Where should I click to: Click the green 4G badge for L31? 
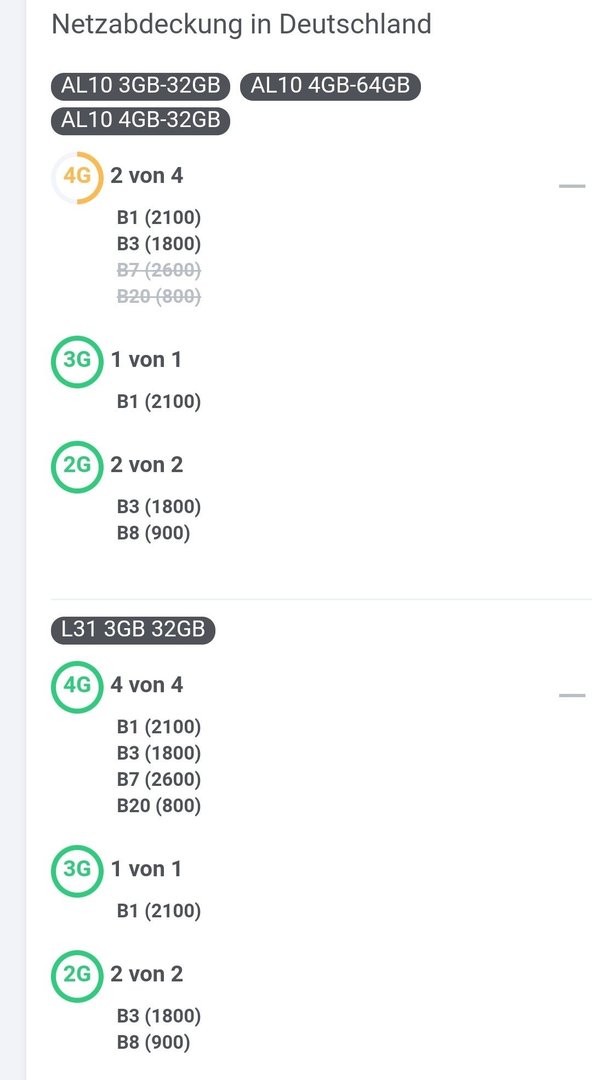pyautogui.click(x=77, y=687)
